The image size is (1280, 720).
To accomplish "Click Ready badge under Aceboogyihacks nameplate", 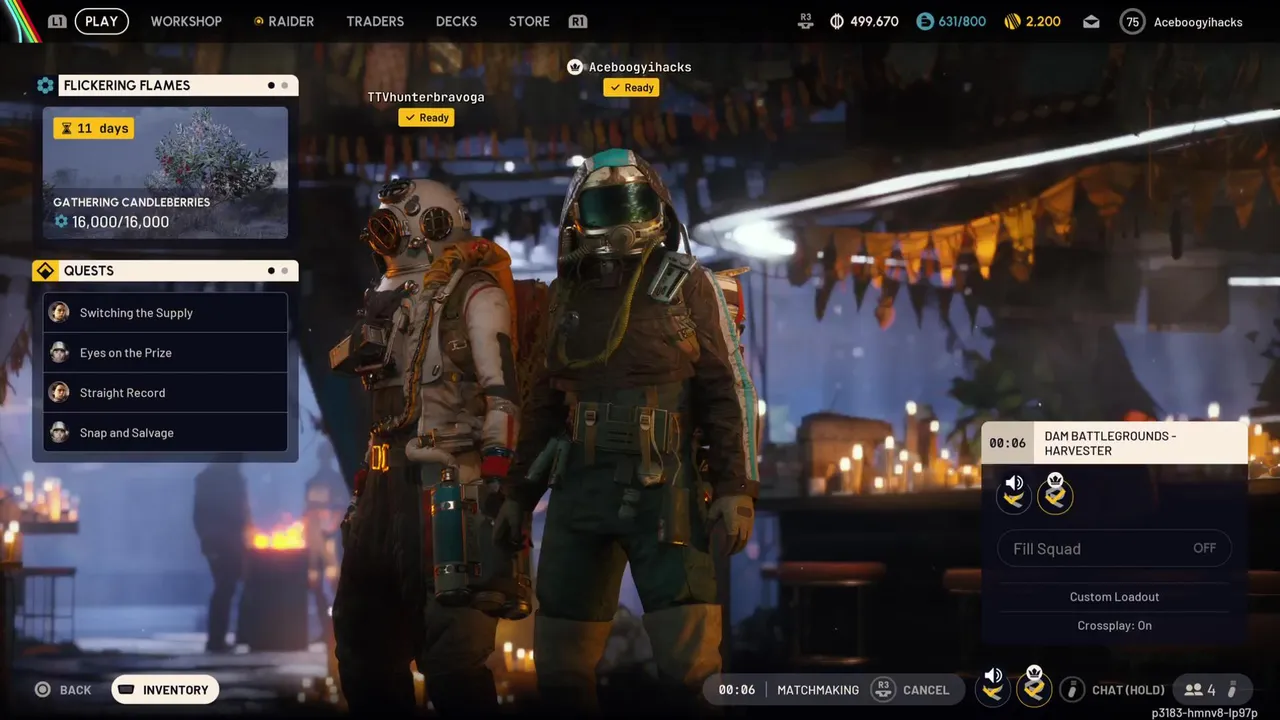I will tap(631, 88).
